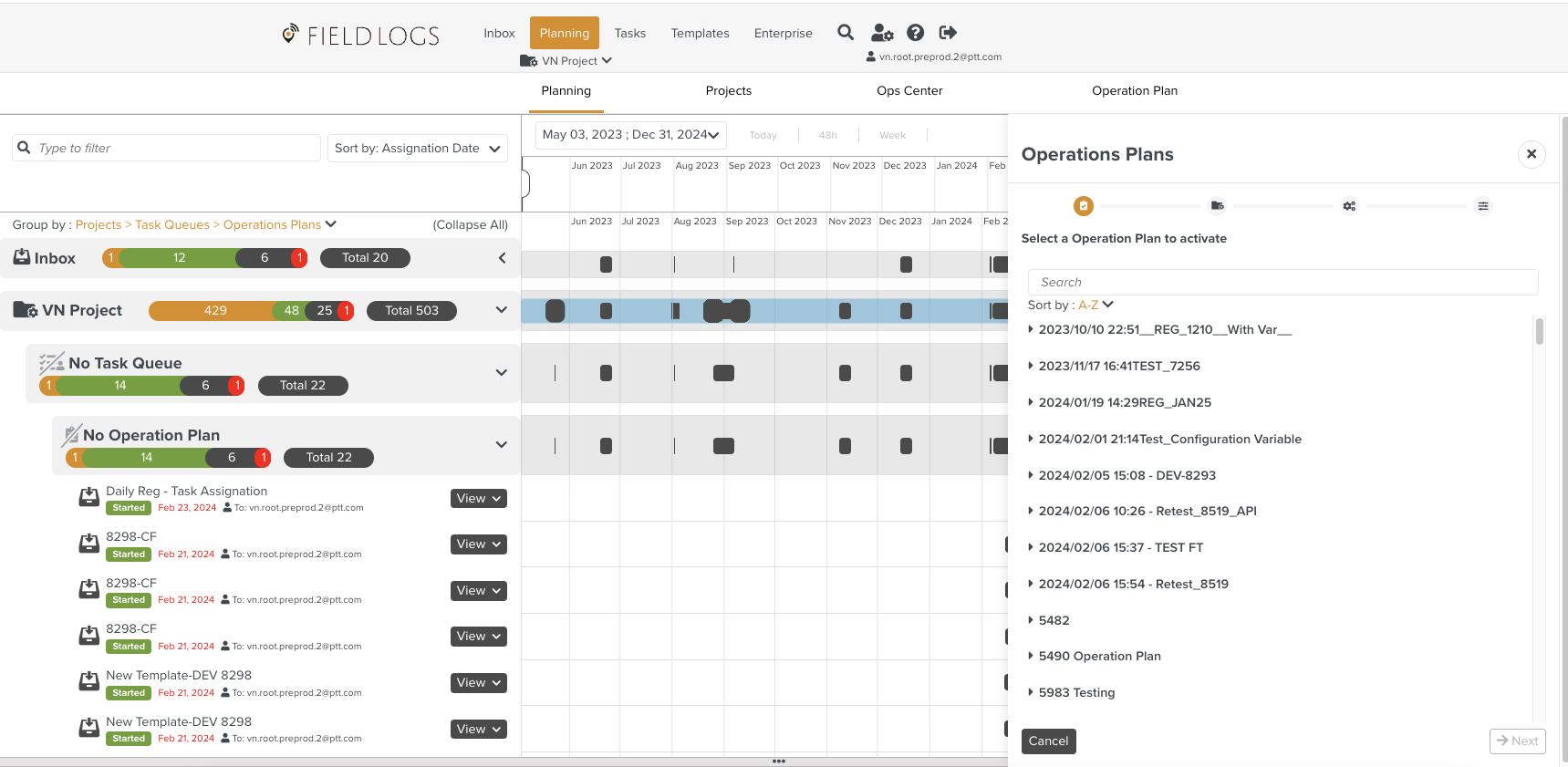Click the Collapse All link

[x=470, y=225]
